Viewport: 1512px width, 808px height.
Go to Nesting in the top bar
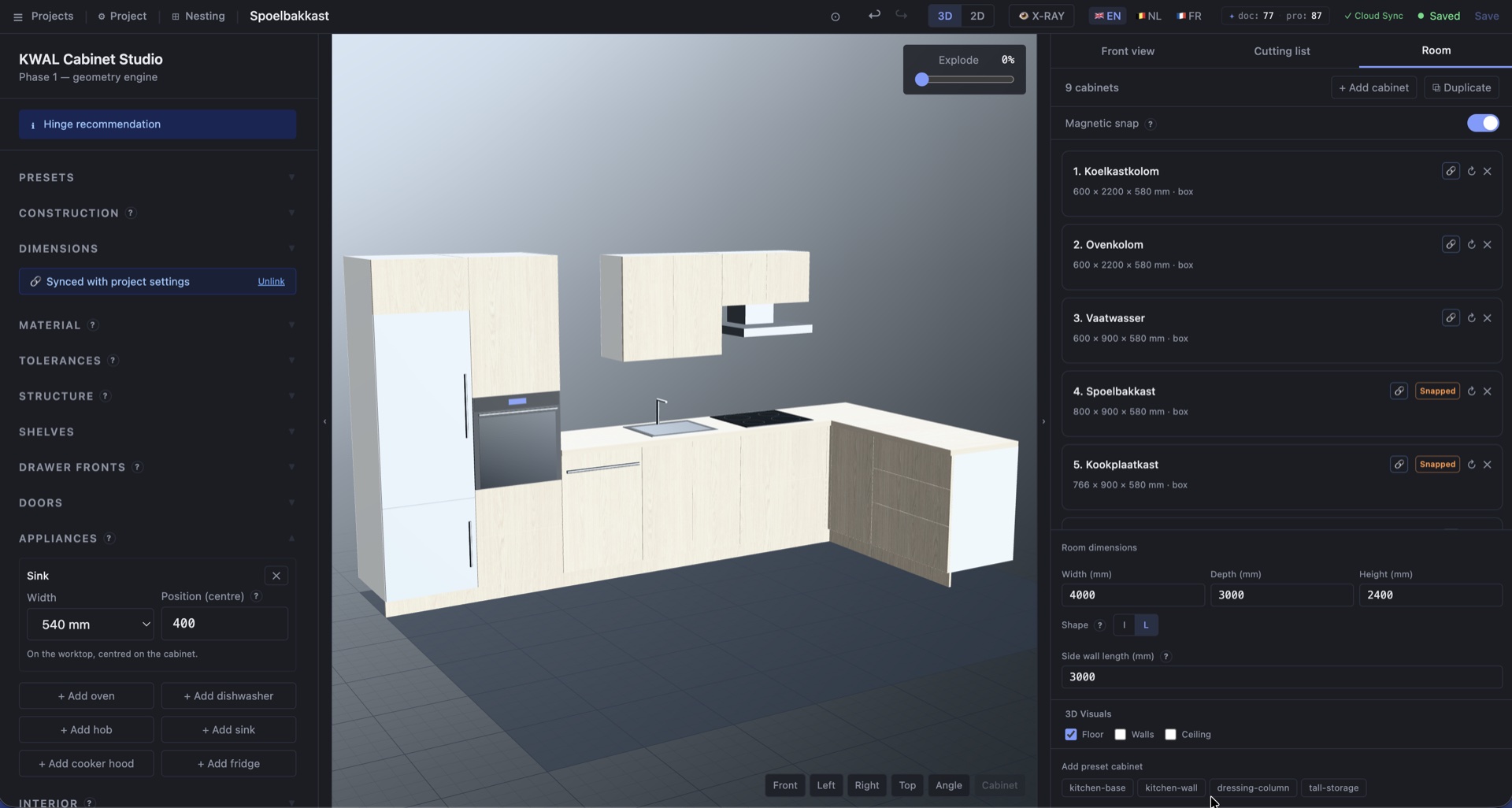[x=198, y=16]
